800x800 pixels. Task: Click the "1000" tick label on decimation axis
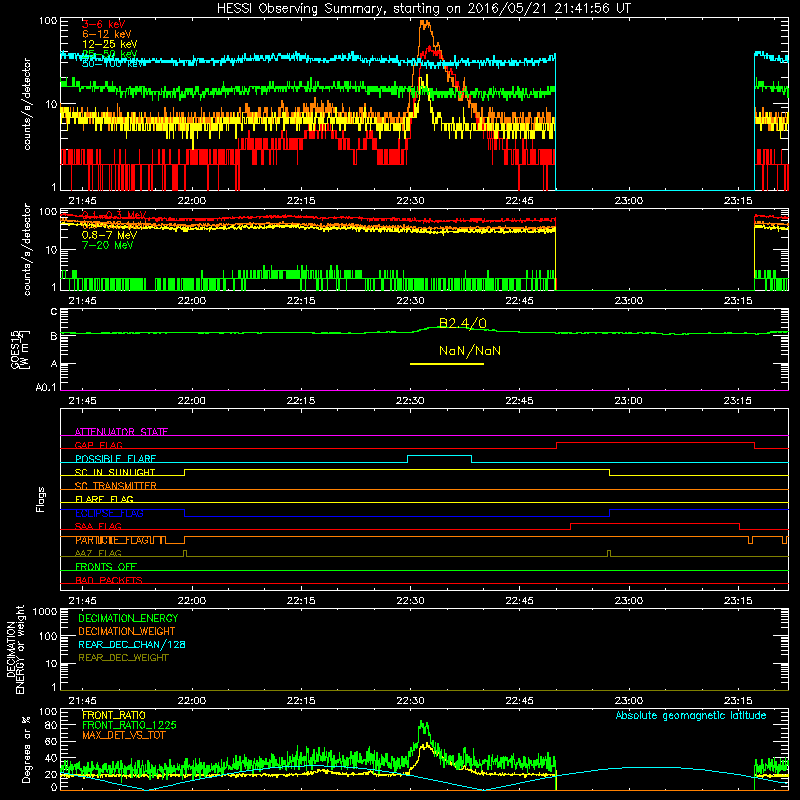click(x=45, y=612)
